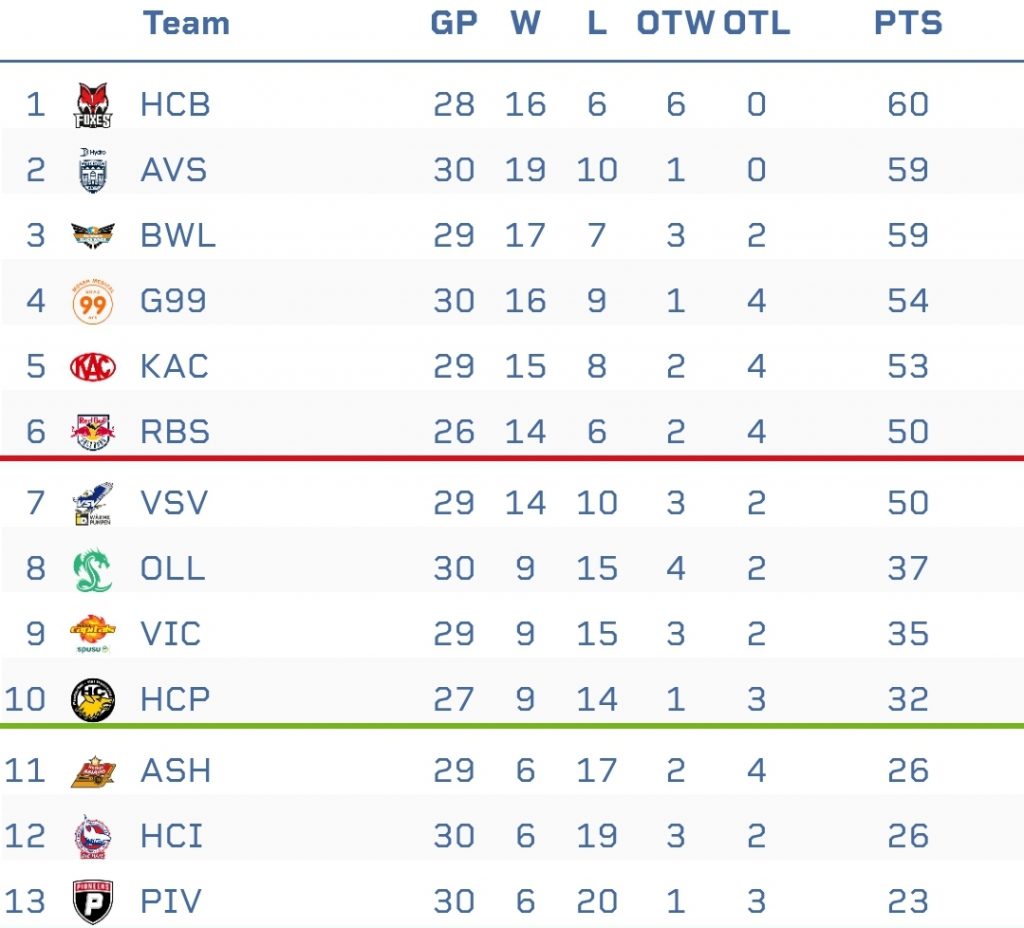Select HCB's 60 points cell

point(908,104)
